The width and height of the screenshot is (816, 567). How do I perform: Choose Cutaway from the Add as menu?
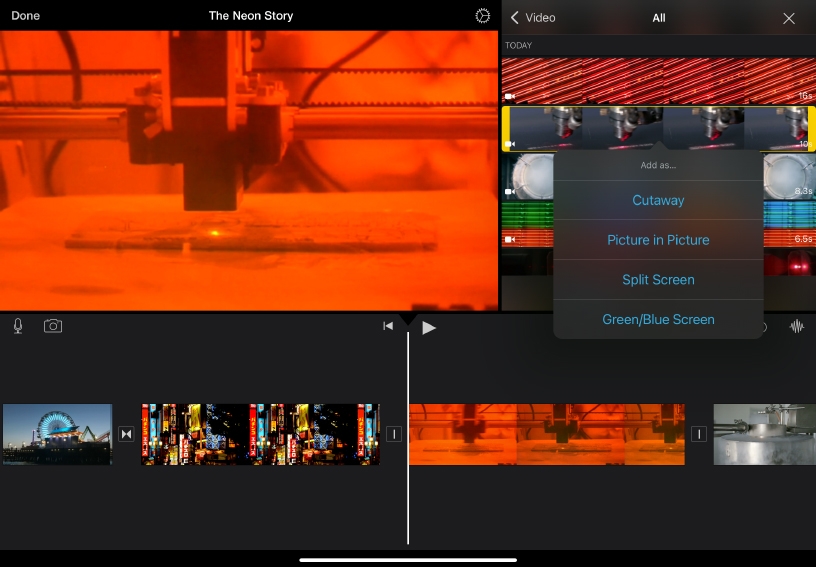pos(658,200)
